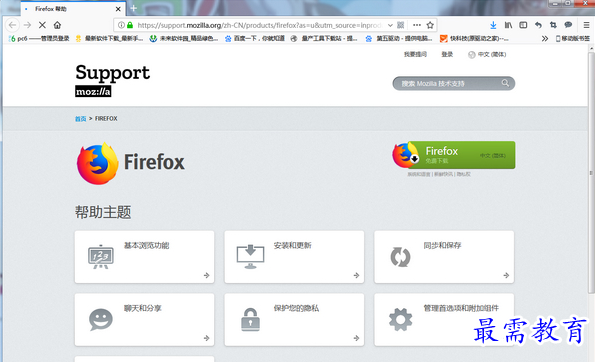Open a new tab with the plus button
This screenshot has height=362, width=595.
click(x=134, y=8)
